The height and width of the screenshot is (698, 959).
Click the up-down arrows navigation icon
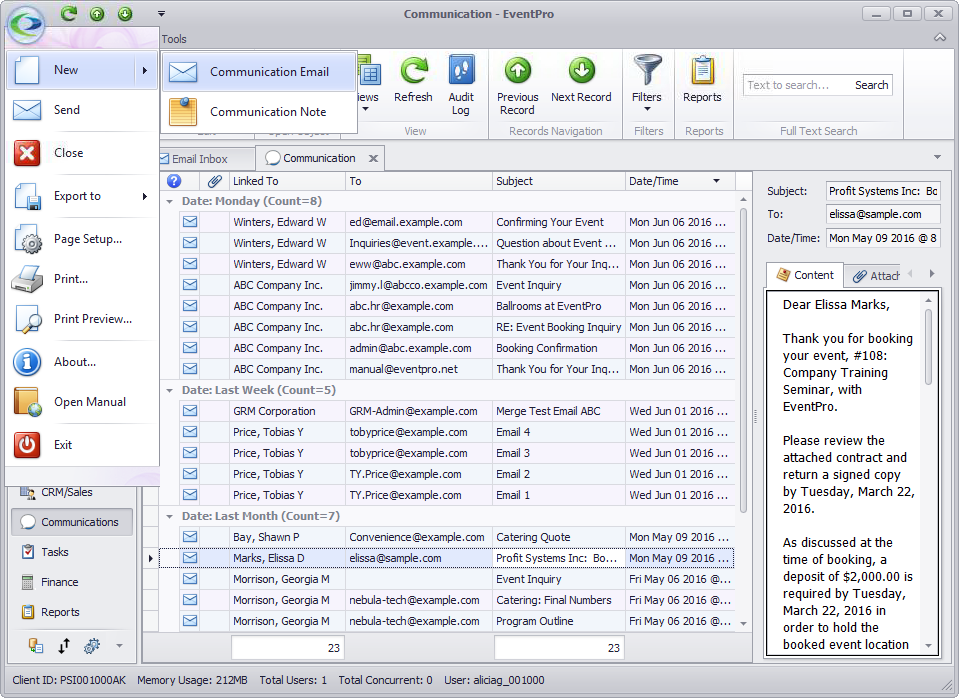pyautogui.click(x=64, y=645)
